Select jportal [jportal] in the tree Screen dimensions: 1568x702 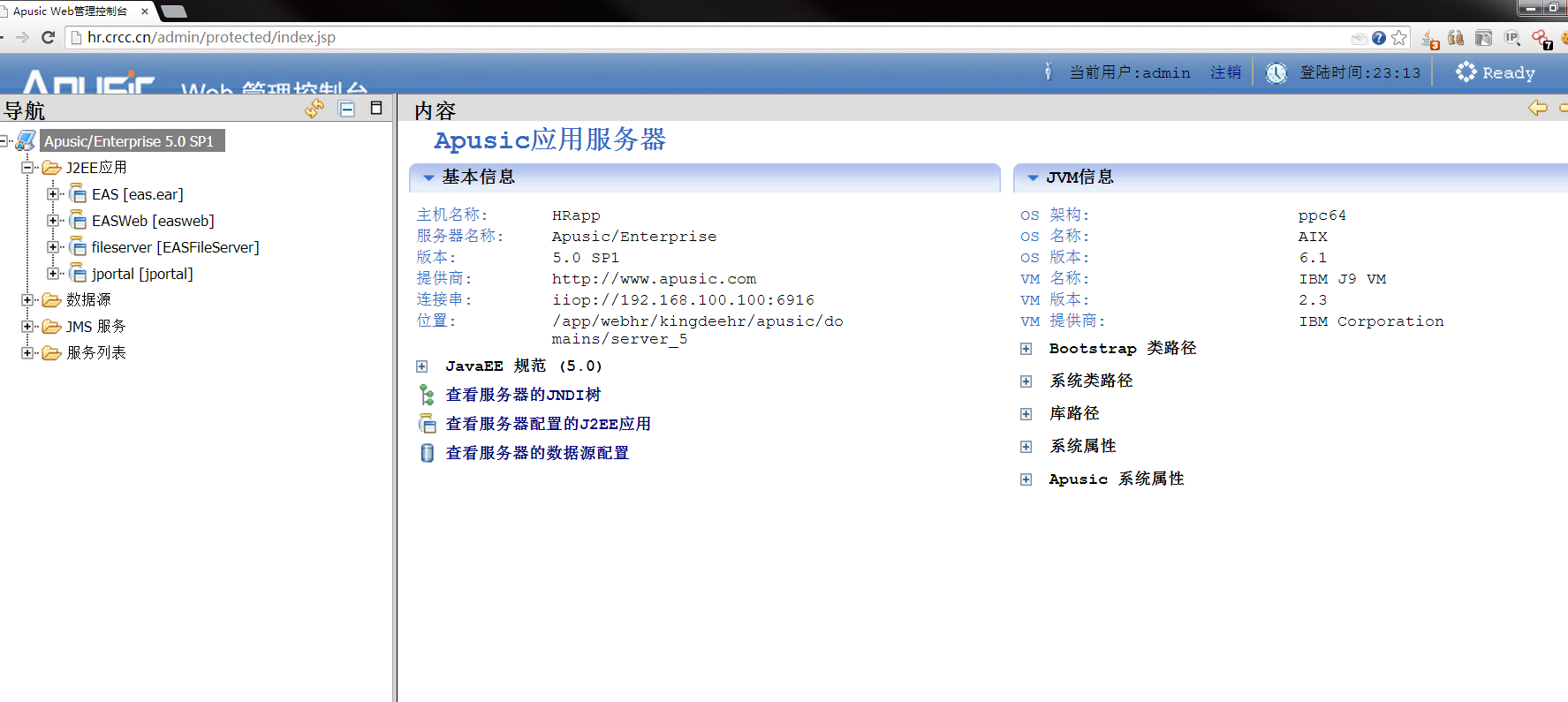point(142,274)
